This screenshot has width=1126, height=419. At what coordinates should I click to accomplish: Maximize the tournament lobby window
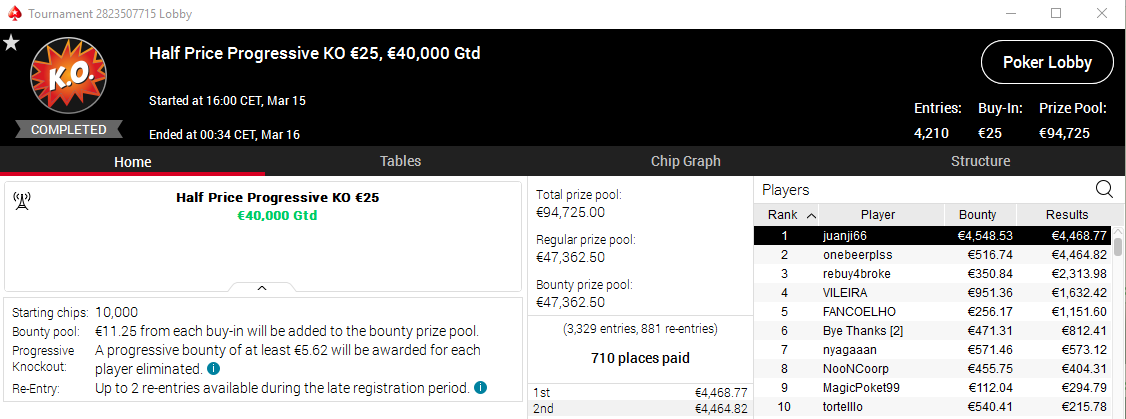(1056, 14)
